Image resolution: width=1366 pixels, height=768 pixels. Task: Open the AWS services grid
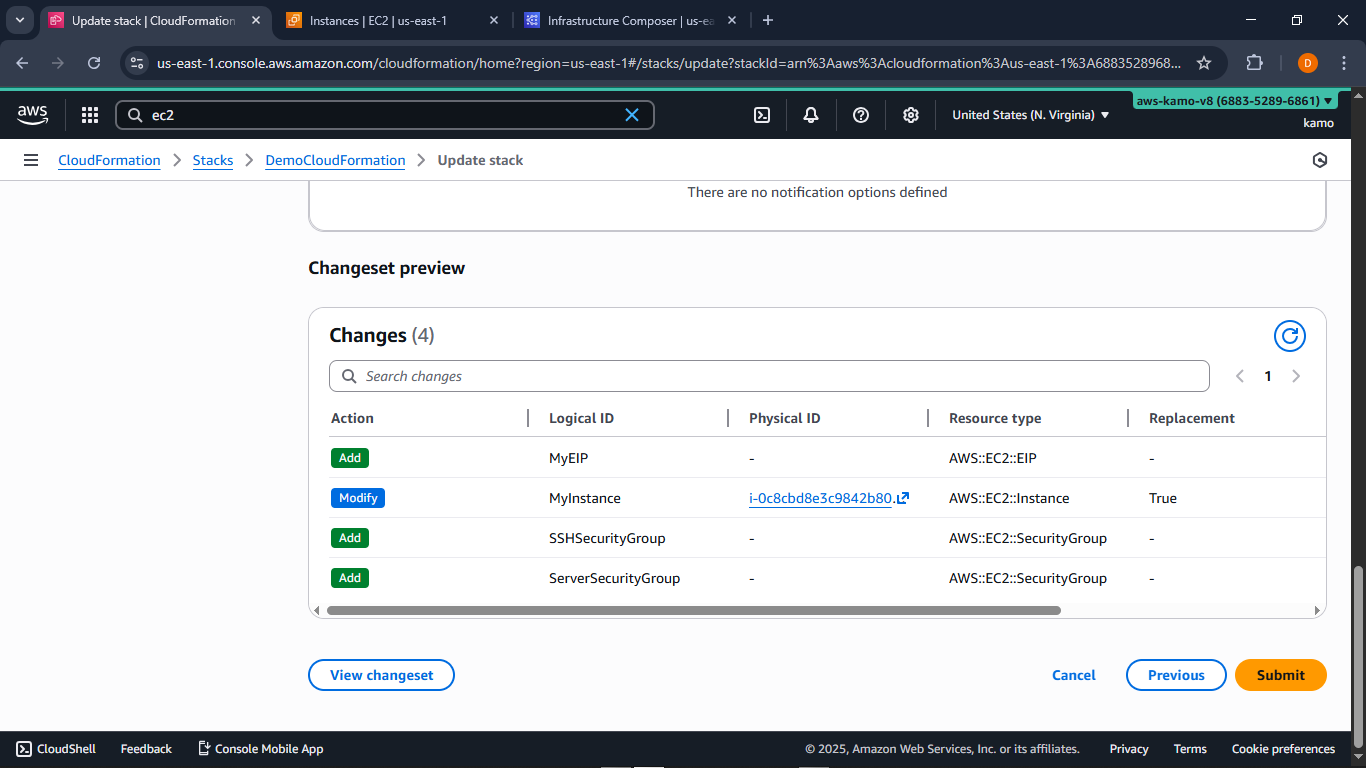[x=90, y=115]
